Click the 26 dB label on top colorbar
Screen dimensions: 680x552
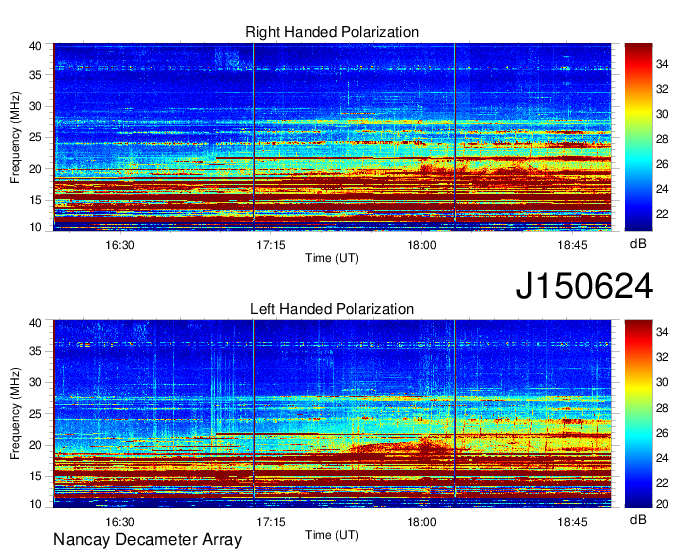662,164
